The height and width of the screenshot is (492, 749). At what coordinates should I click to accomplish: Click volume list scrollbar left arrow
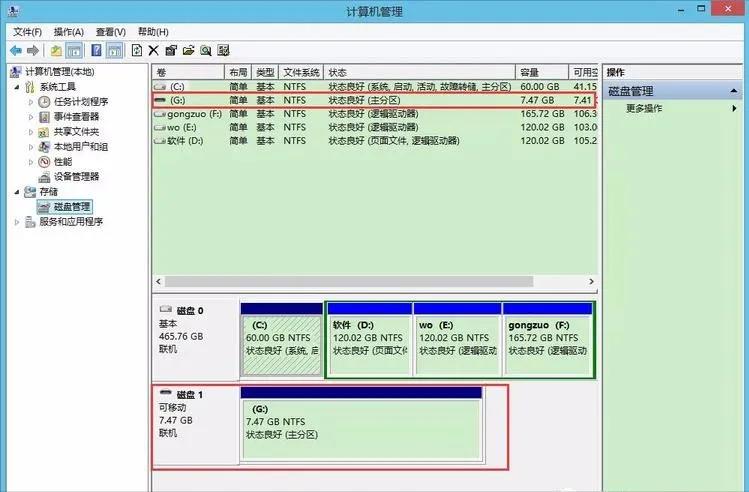coord(159,281)
